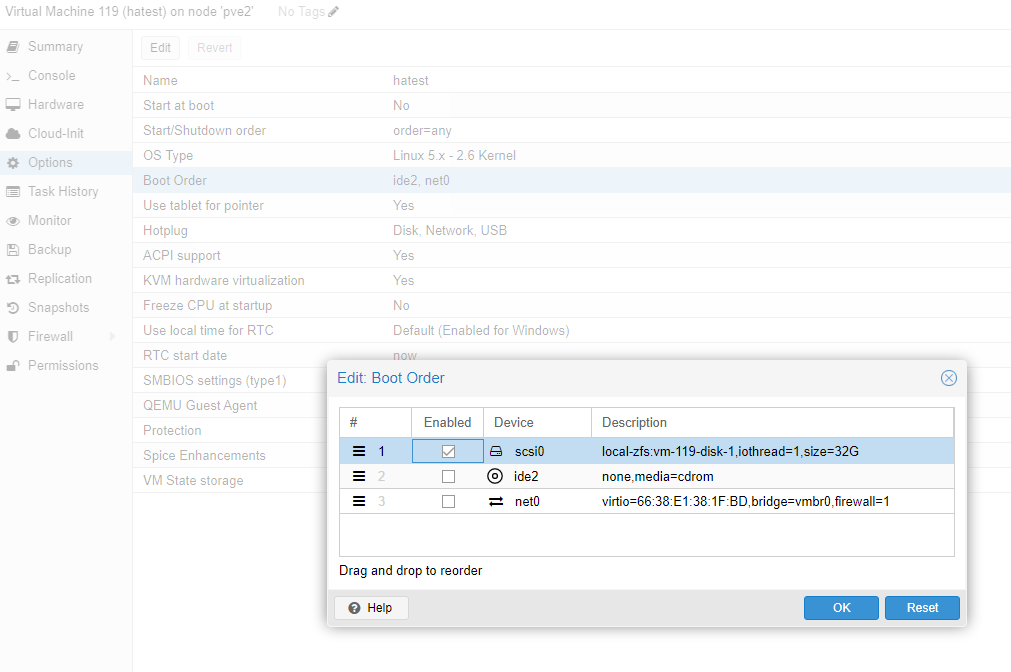Select the Start/Shutdown order row
Viewport: 1011px width, 672px height.
coord(571,130)
